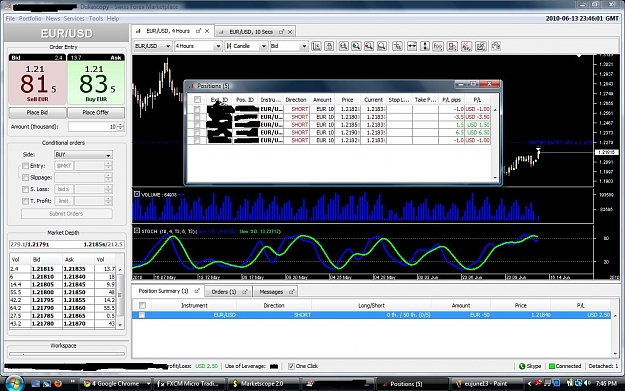Viewport: 625px width, 391px height.
Task: Open the File menu
Action: 10,19
